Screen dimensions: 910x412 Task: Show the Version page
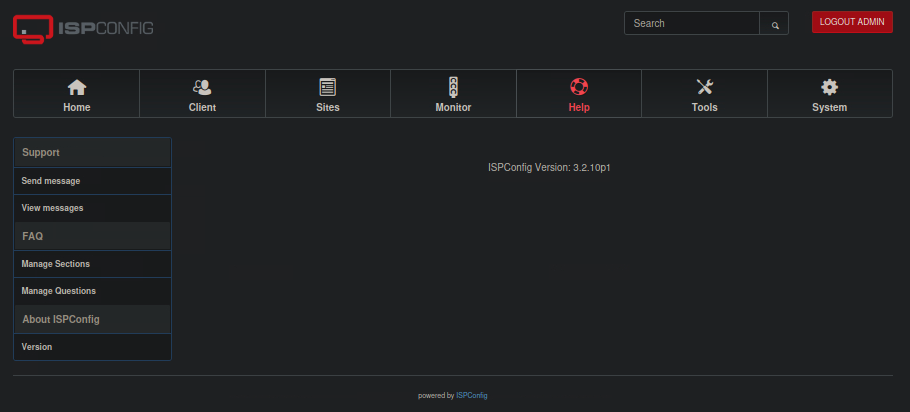tap(37, 347)
